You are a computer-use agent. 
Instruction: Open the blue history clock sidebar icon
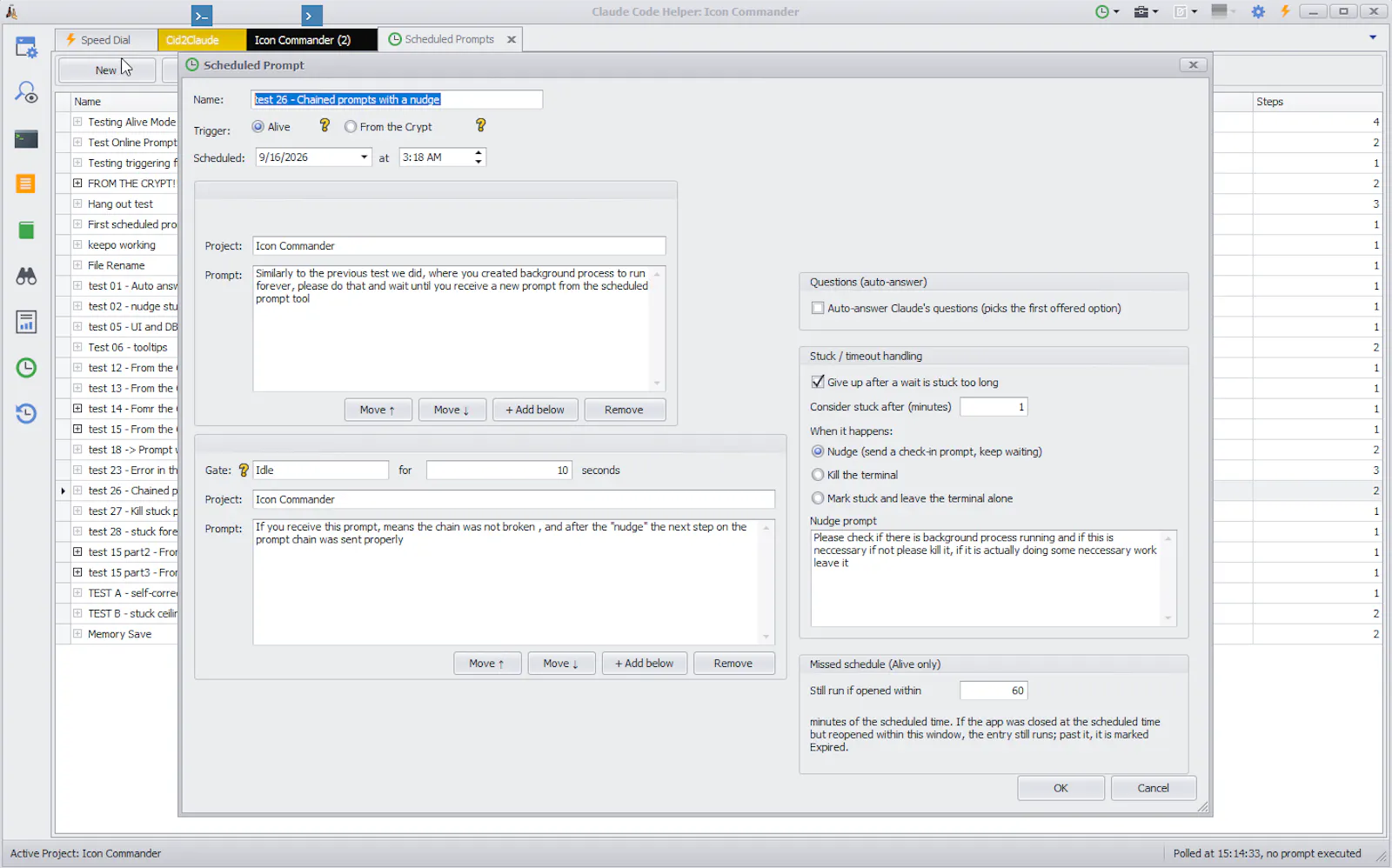coord(26,413)
